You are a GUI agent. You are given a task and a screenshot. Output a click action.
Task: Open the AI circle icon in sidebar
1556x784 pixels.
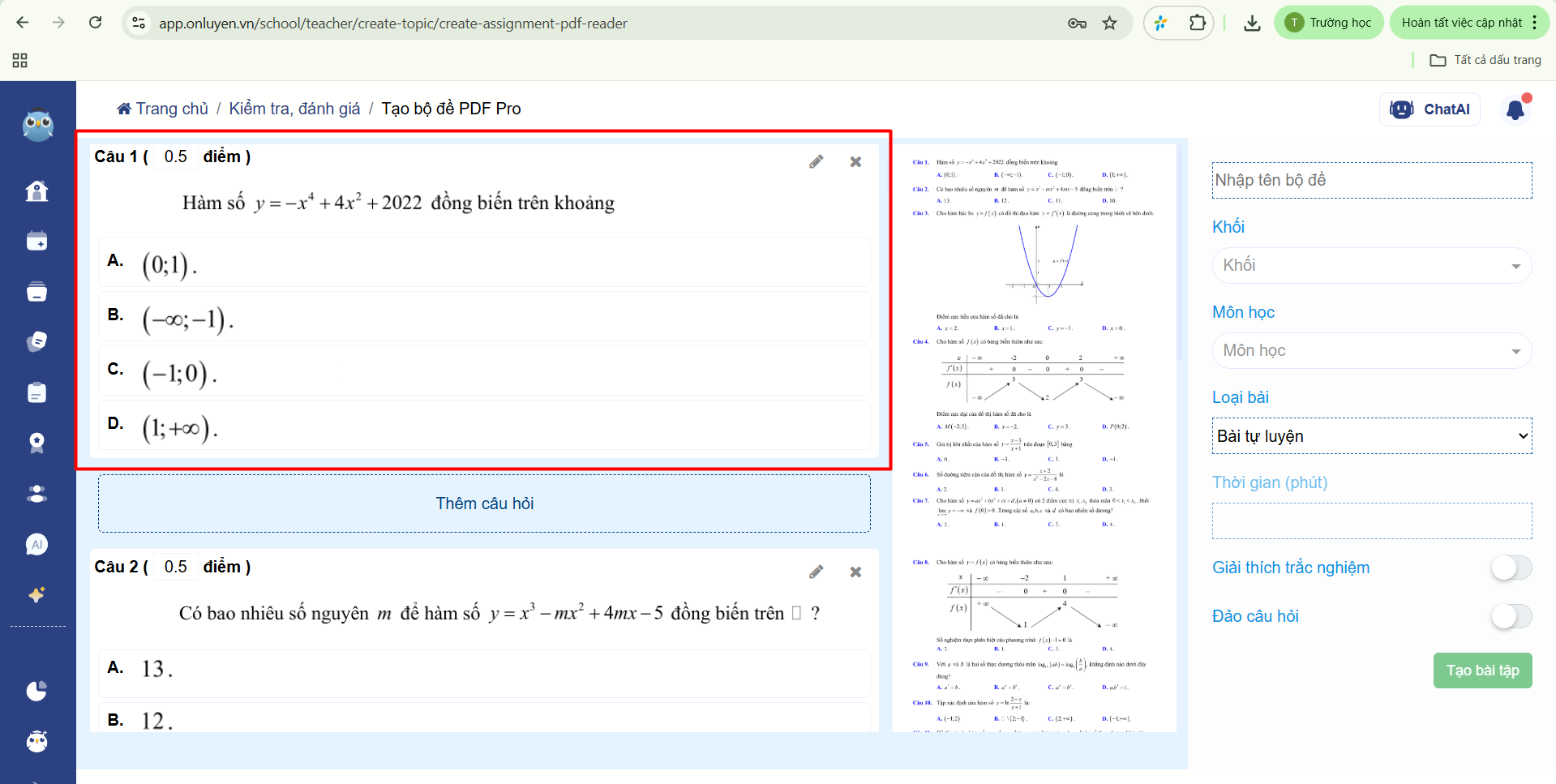pyautogui.click(x=36, y=545)
